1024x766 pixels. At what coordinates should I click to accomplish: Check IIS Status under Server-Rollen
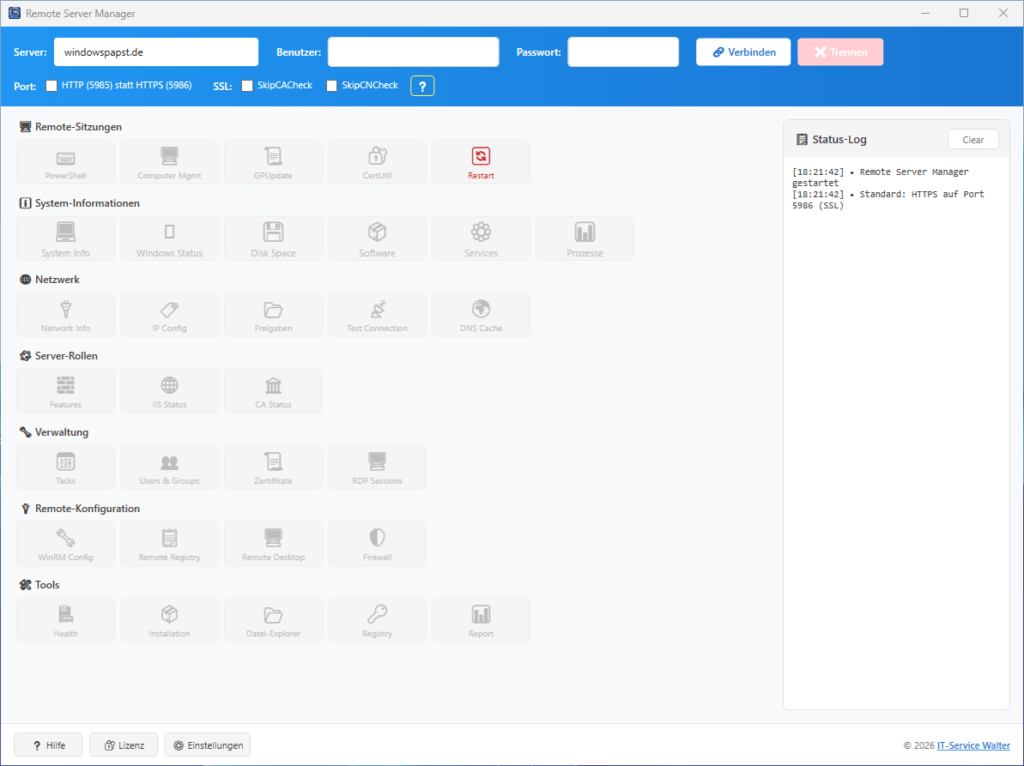(169, 390)
